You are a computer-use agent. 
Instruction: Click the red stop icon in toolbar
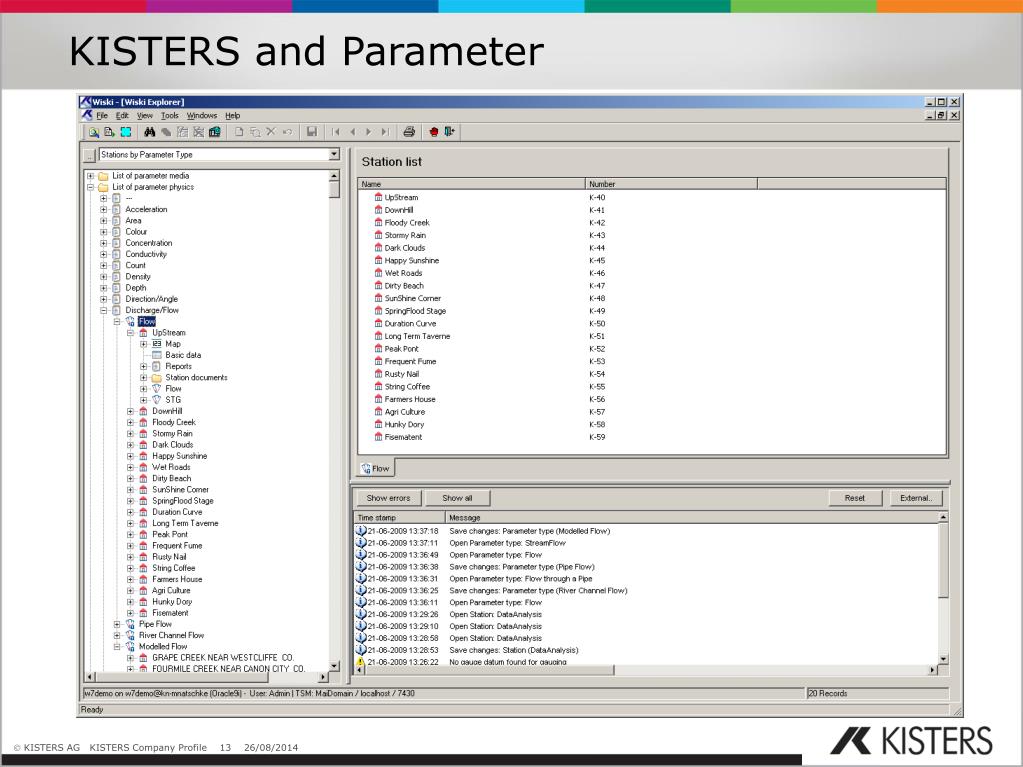pyautogui.click(x=434, y=132)
